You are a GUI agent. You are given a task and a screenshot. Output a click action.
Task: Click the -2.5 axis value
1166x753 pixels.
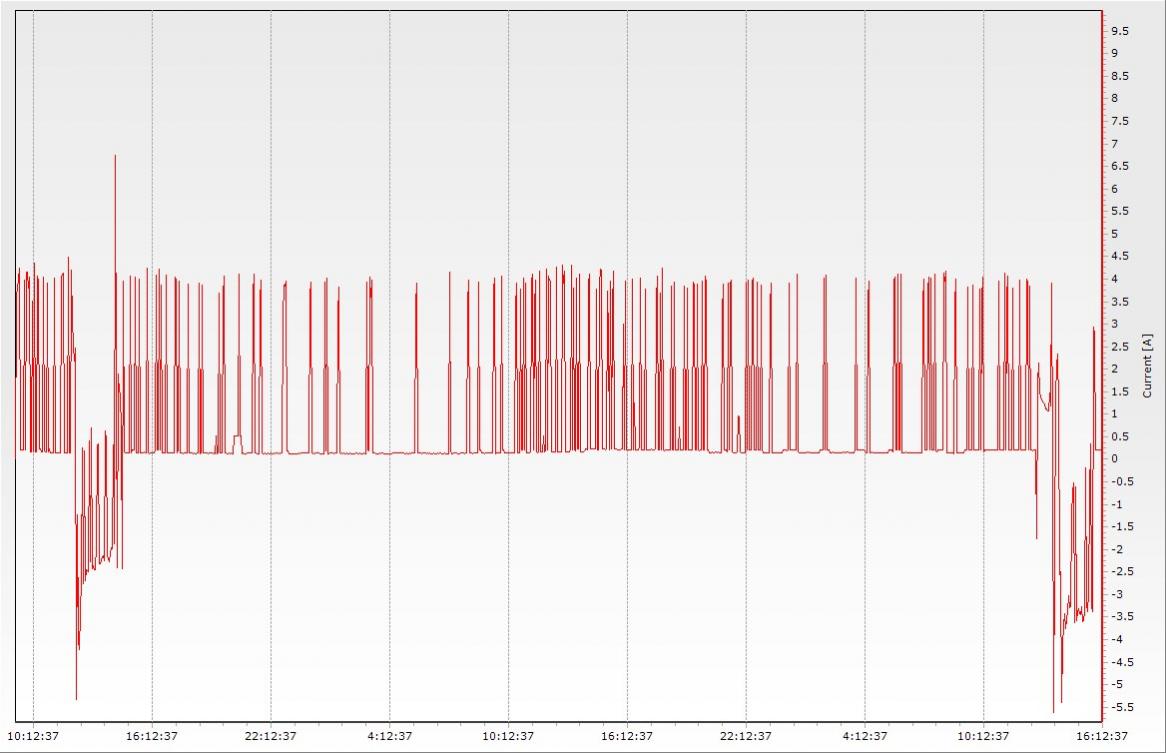point(1122,572)
